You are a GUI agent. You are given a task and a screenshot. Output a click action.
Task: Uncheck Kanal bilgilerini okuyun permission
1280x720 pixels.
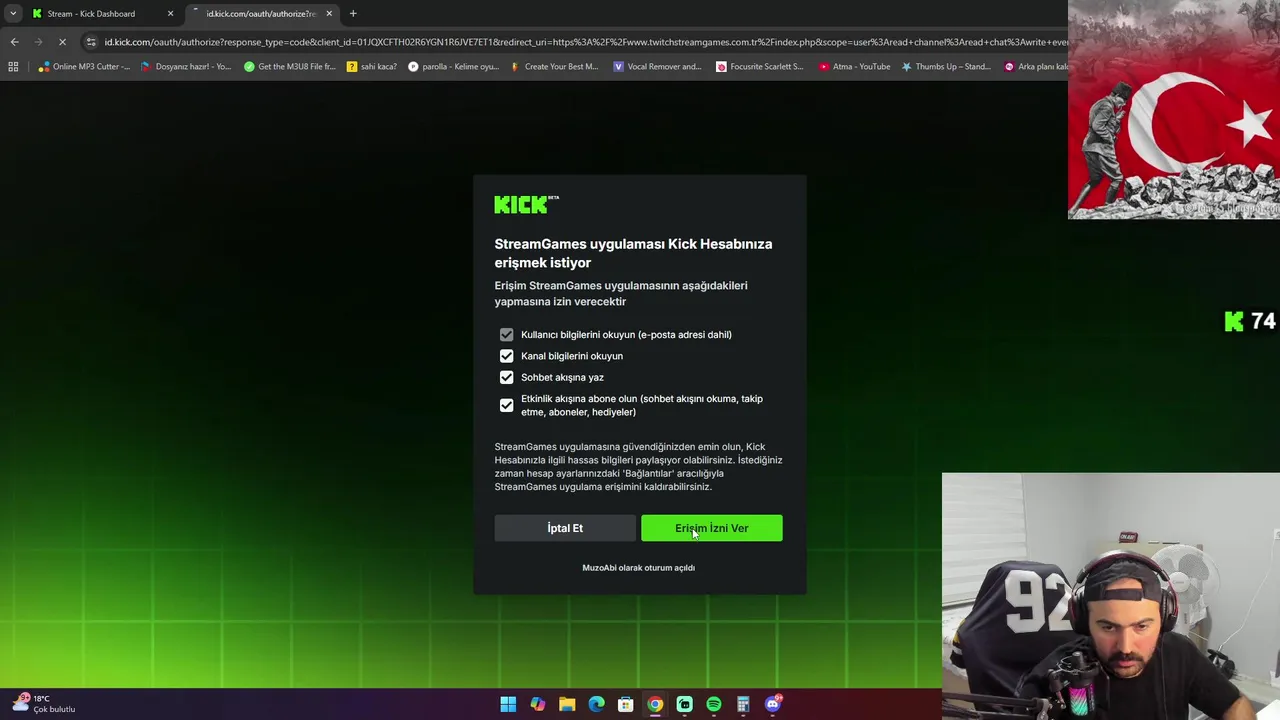(506, 356)
